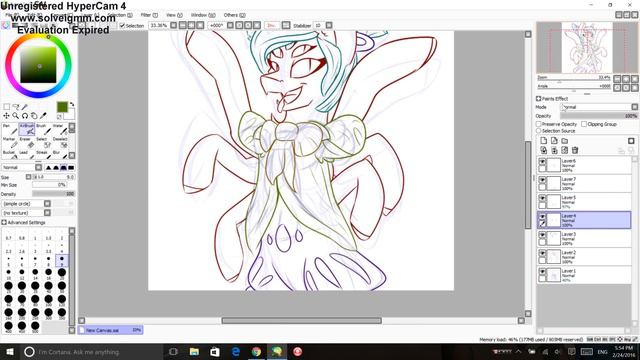640x360 pixels.
Task: Create a new normal layer
Action: coord(543,141)
